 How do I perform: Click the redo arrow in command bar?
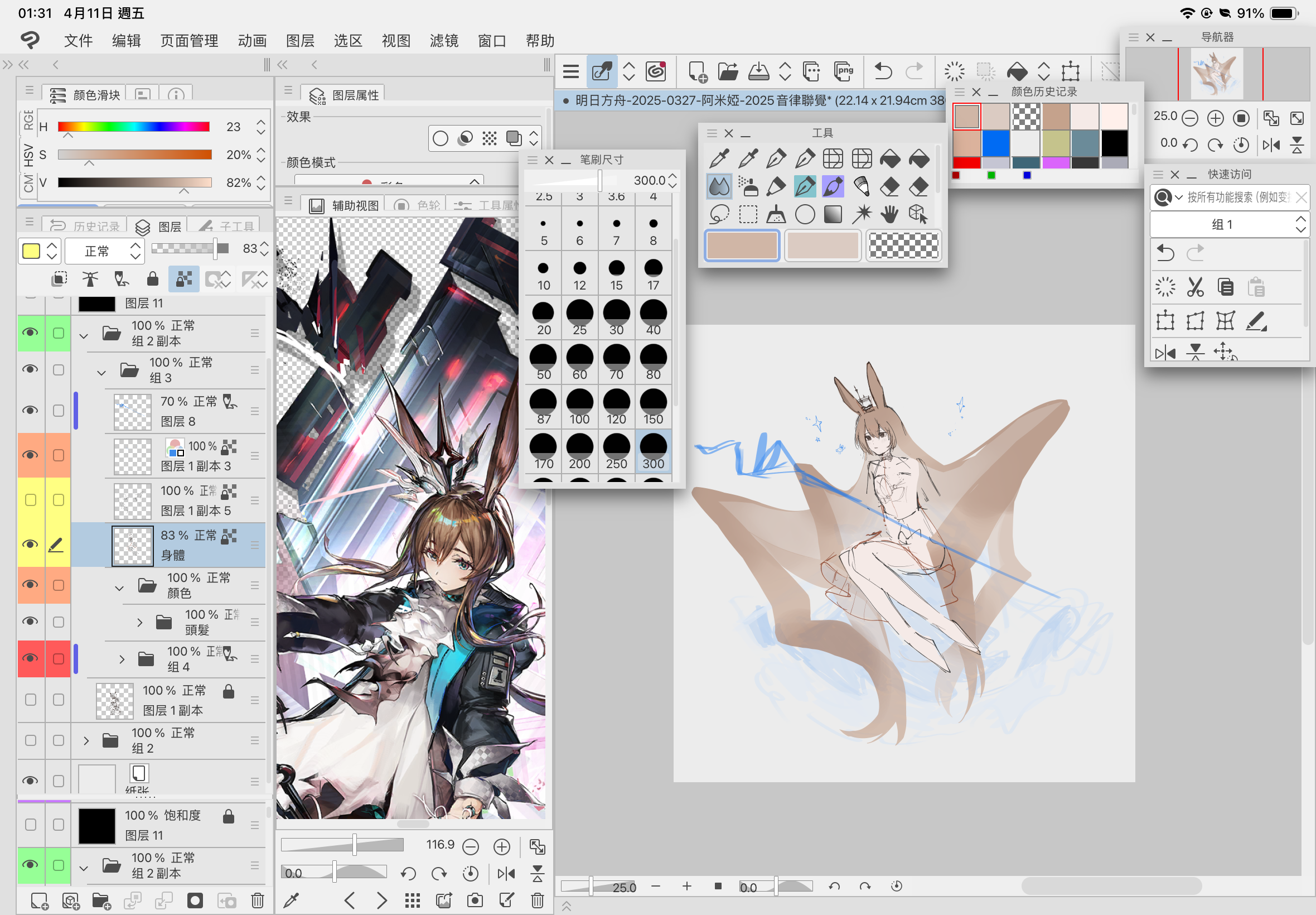914,71
